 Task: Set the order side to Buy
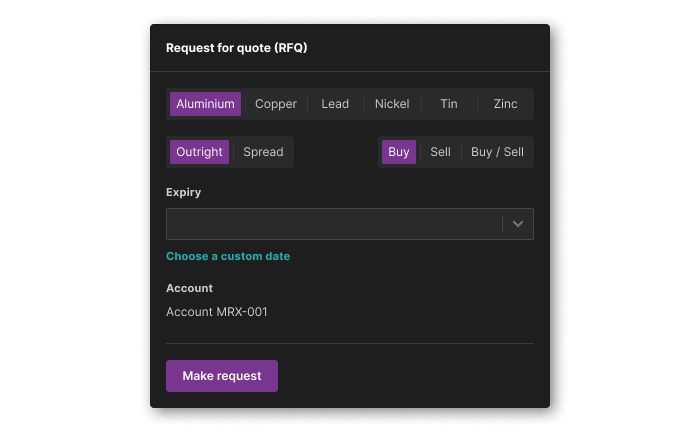[399, 152]
